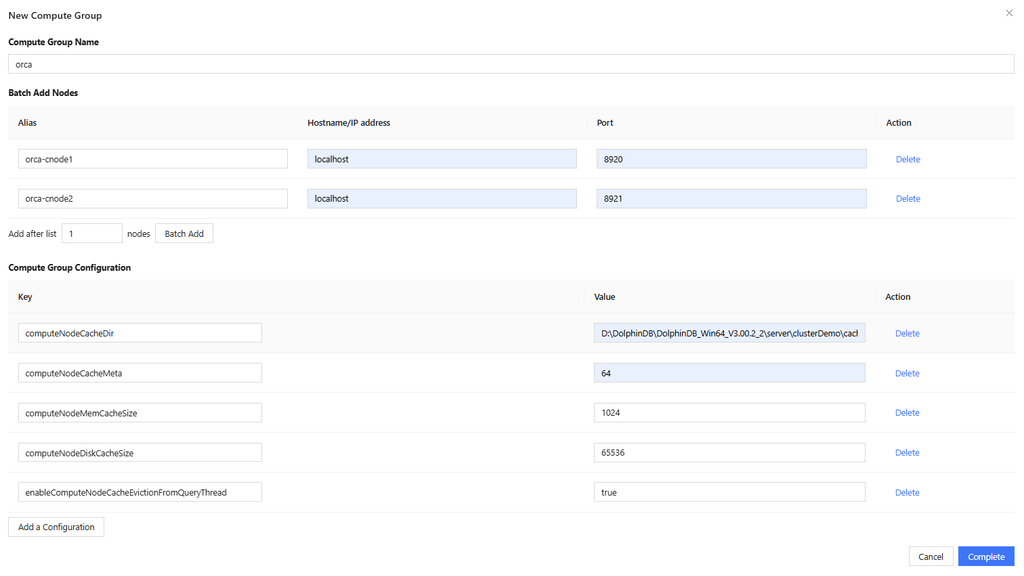Viewport: 1024px width, 576px height.
Task: Click the port field showing 8921
Action: click(730, 199)
